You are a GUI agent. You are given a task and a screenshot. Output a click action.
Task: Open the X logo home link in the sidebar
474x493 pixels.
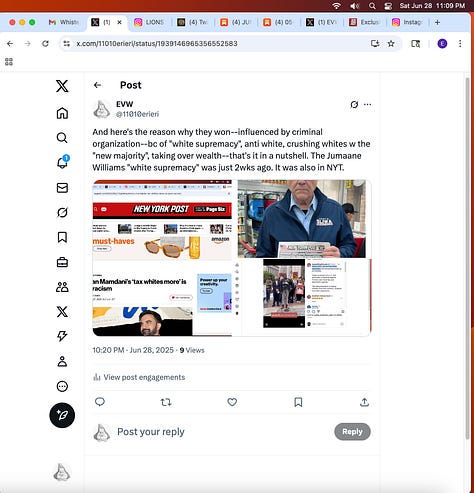pyautogui.click(x=62, y=86)
